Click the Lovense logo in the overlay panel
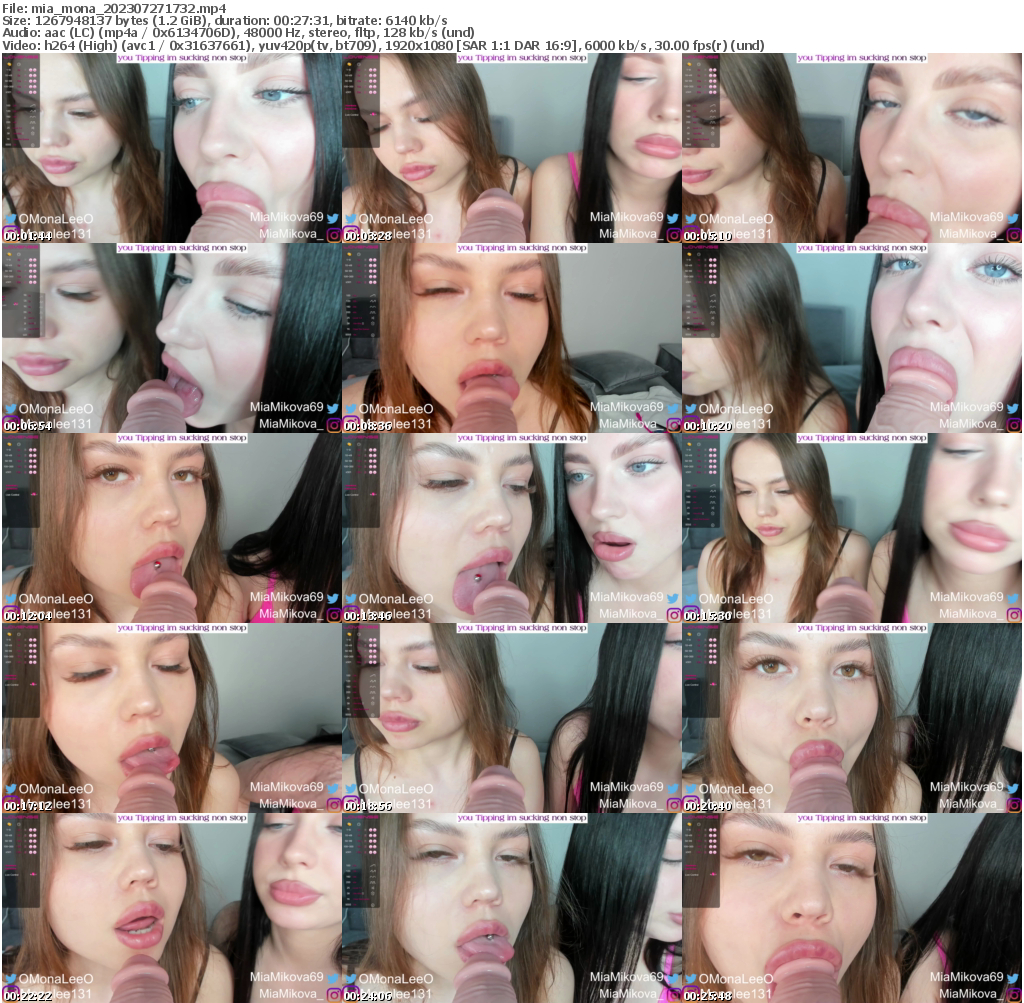The image size is (1024, 1003). click(x=21, y=56)
